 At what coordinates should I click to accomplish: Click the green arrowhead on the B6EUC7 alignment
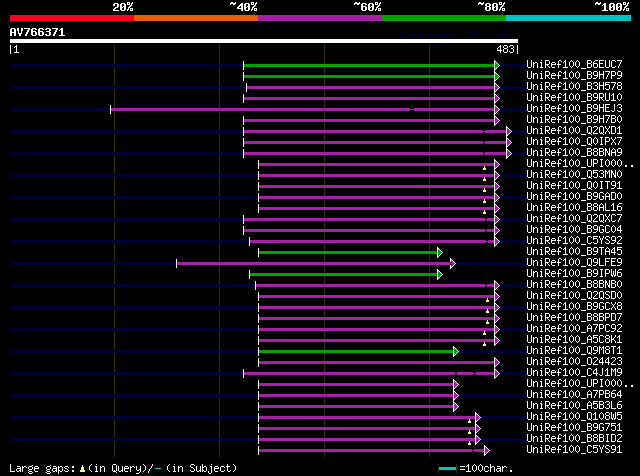[x=497, y=65]
